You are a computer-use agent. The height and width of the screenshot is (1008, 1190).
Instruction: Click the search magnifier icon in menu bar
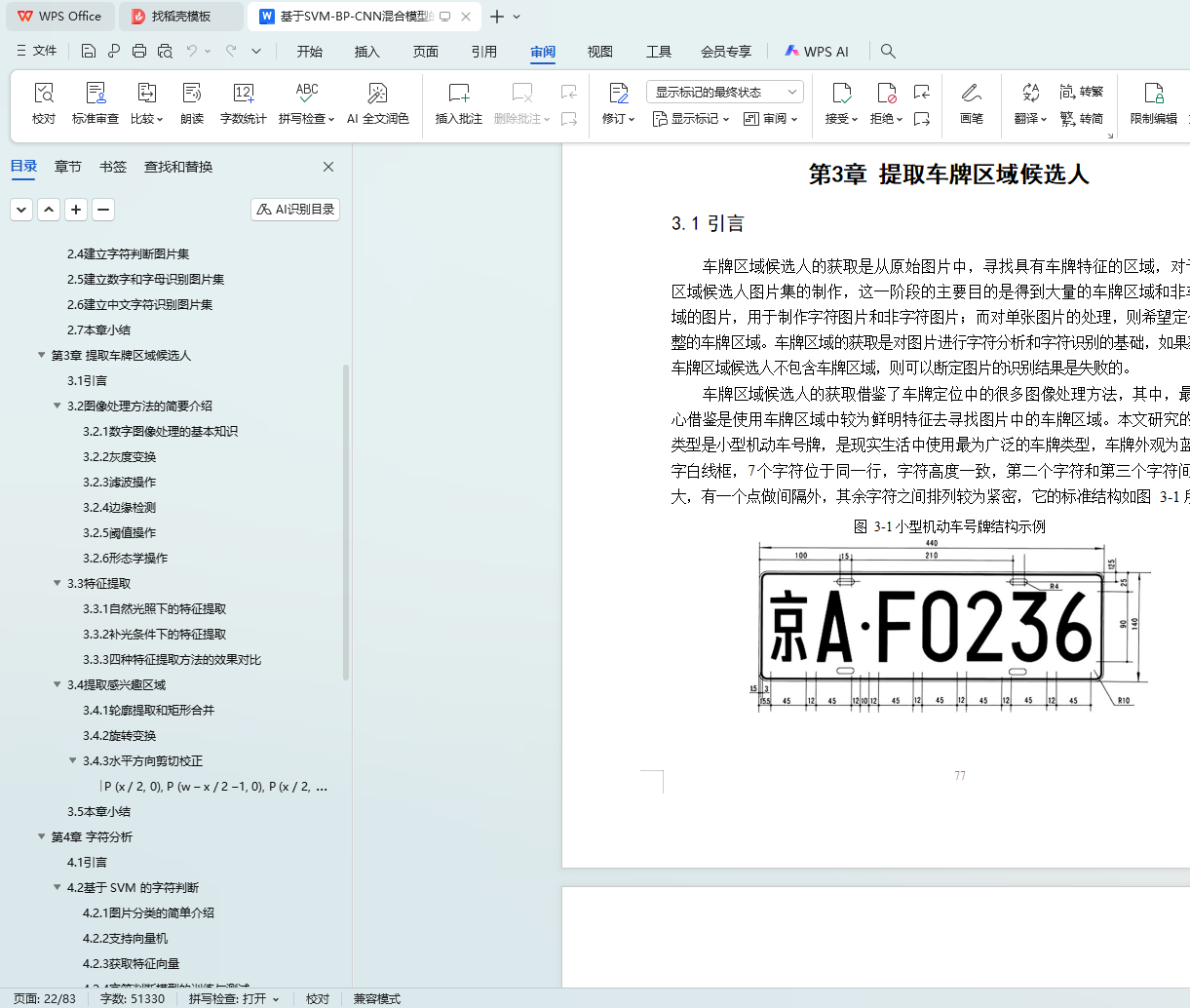point(888,51)
